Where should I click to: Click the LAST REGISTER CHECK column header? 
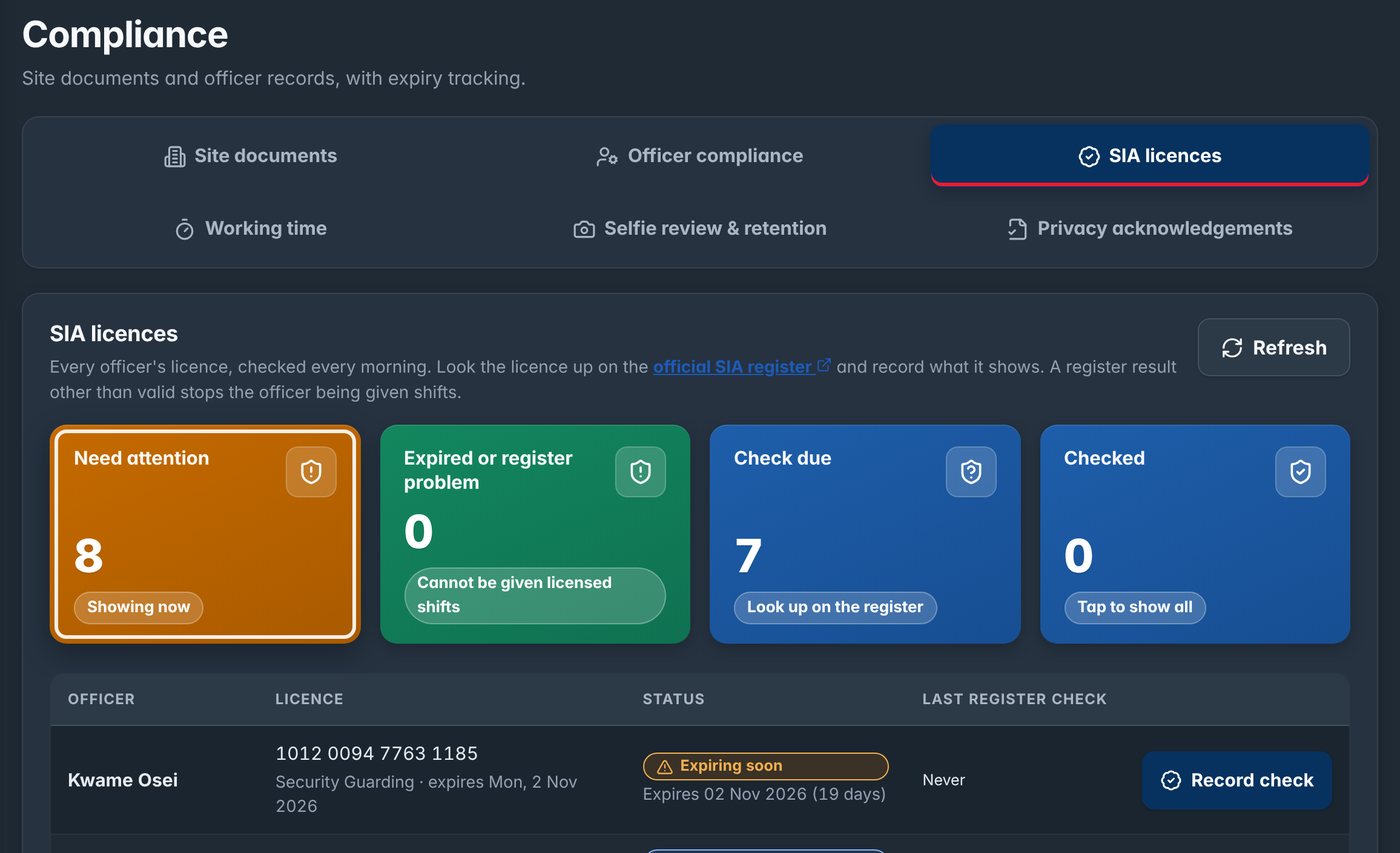(x=1014, y=699)
